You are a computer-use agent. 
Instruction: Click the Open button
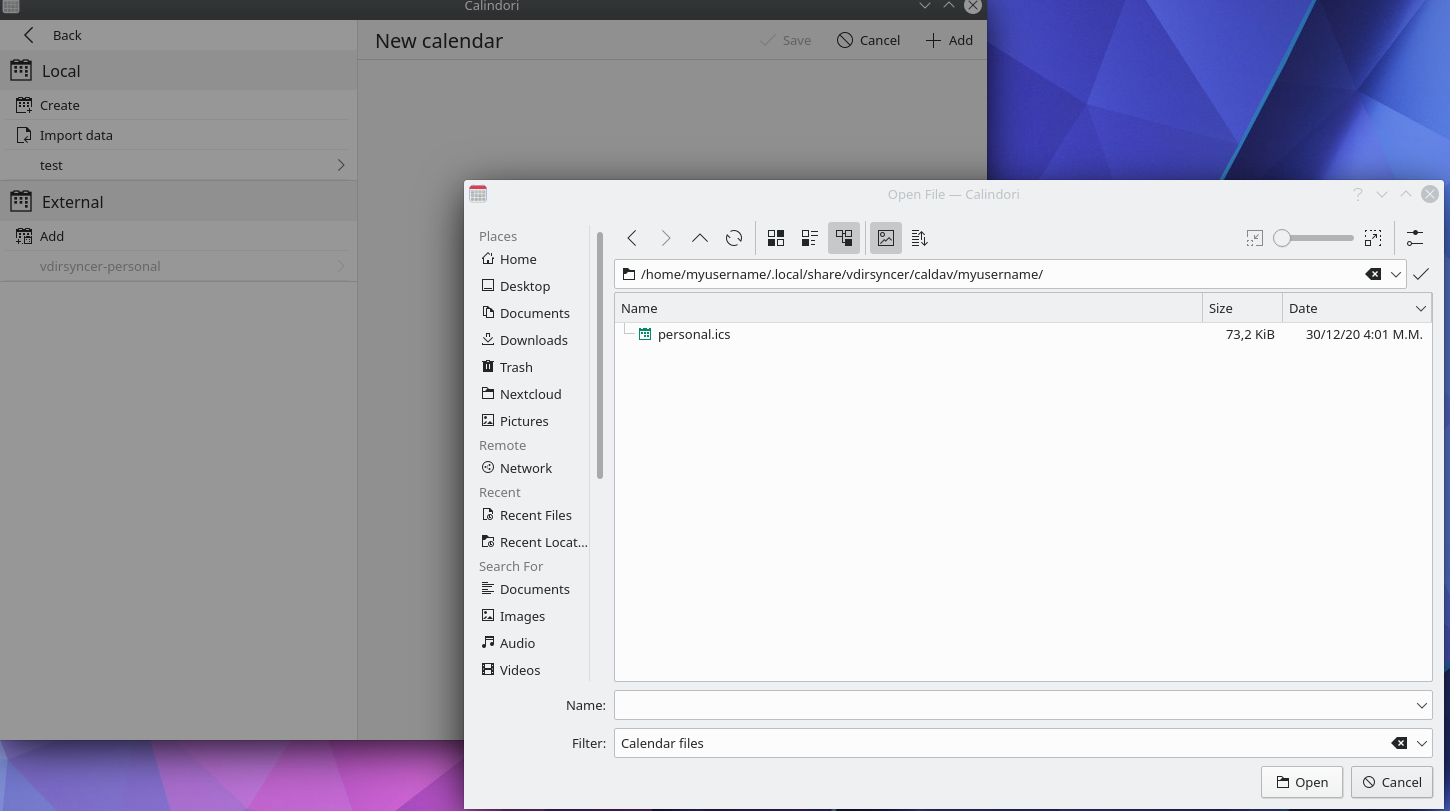(x=1302, y=782)
